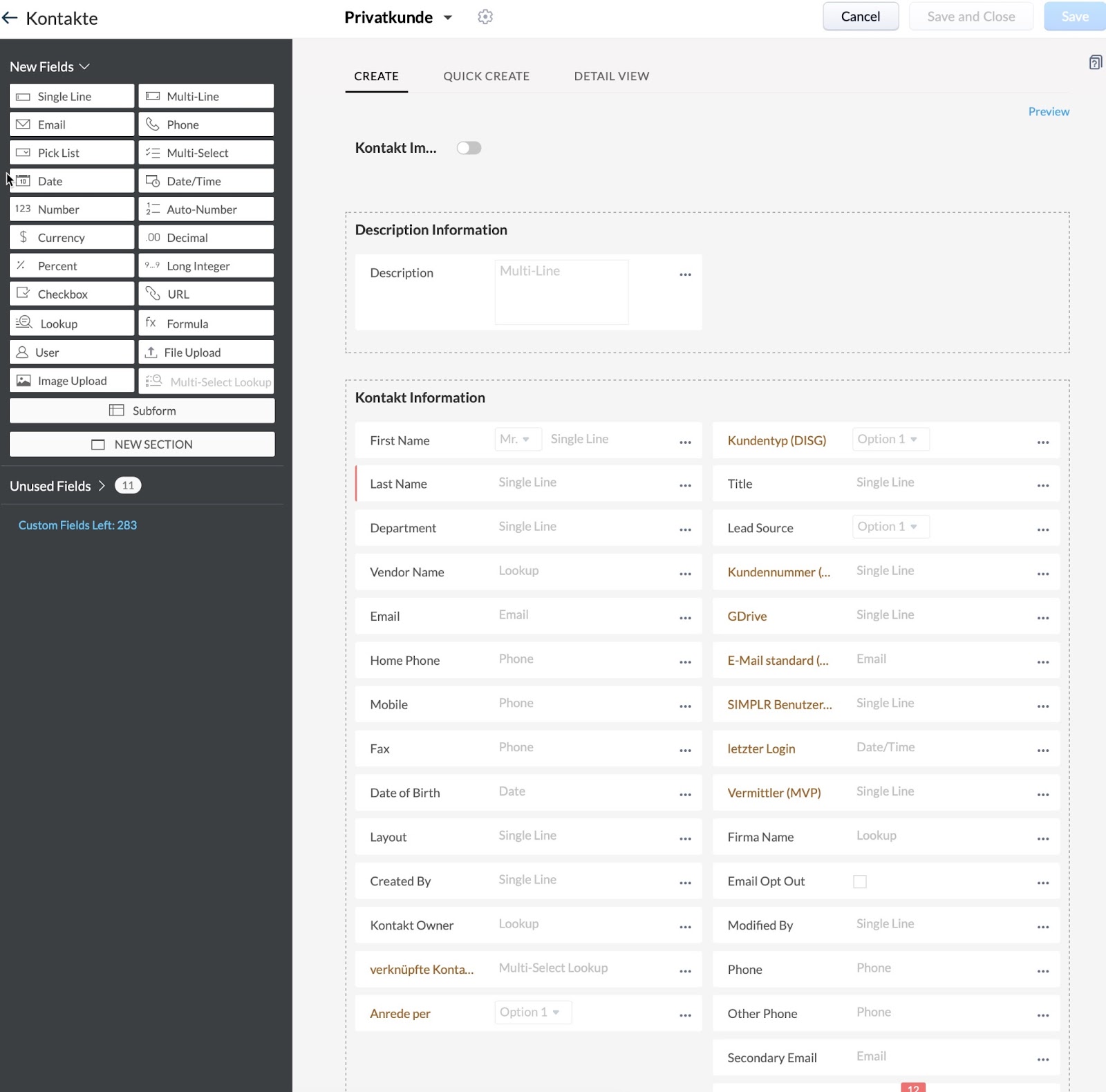Open options menu for Firma Name field
The image size is (1106, 1092).
pos(1043,839)
